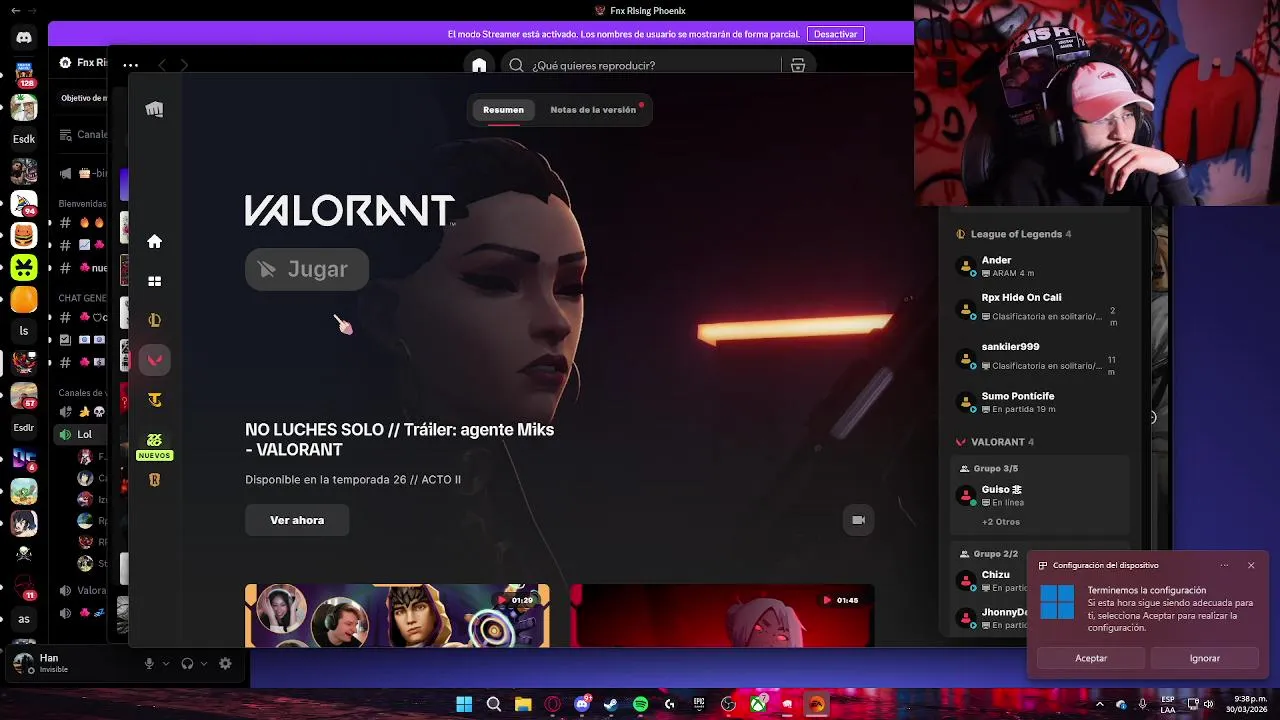
Task: Click the Jugar play button
Action: pyautogui.click(x=307, y=269)
